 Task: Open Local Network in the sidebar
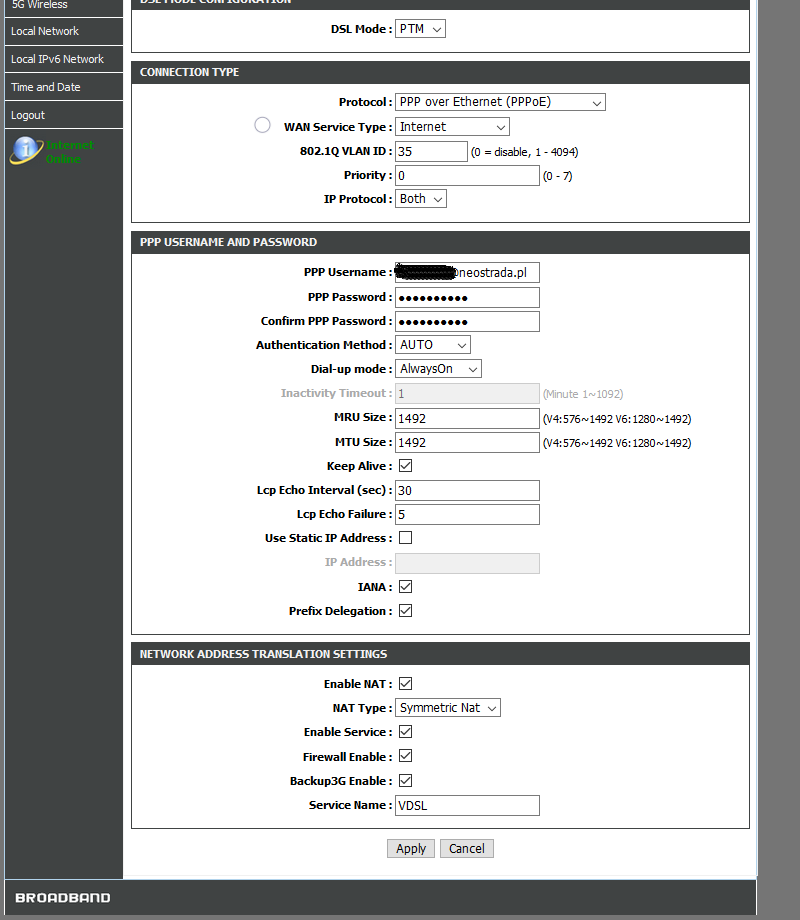coord(45,31)
